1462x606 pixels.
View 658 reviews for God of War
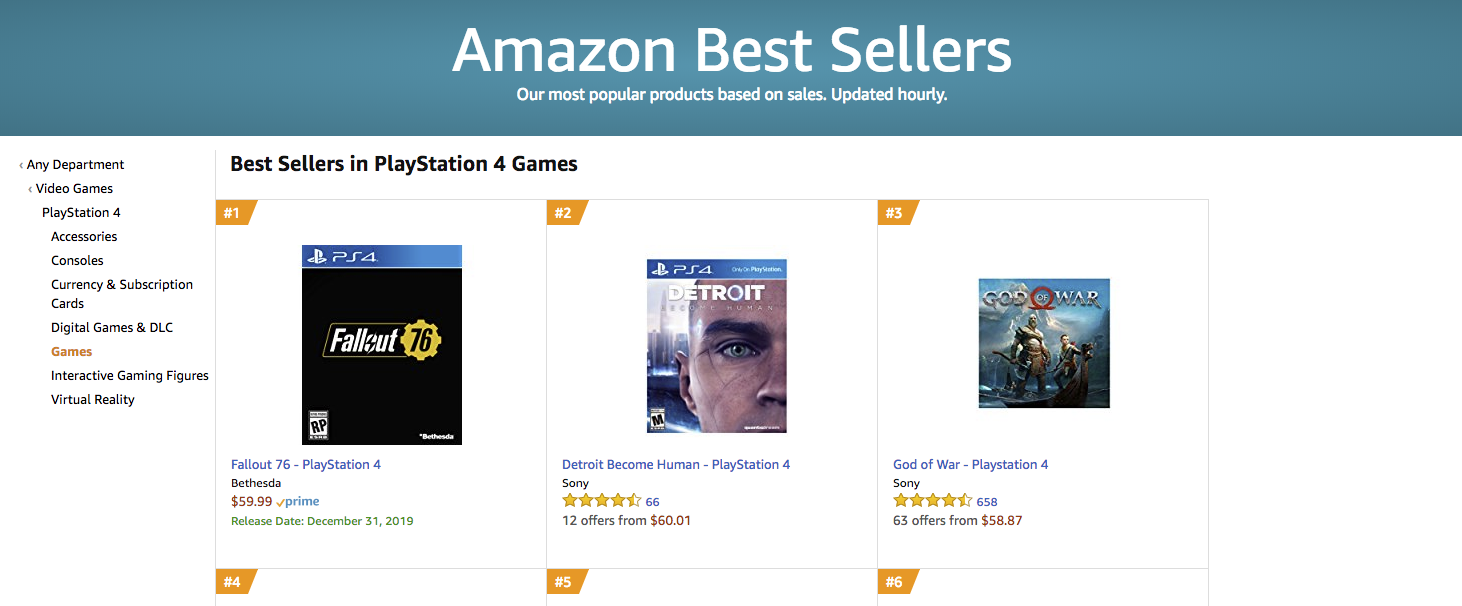[987, 502]
